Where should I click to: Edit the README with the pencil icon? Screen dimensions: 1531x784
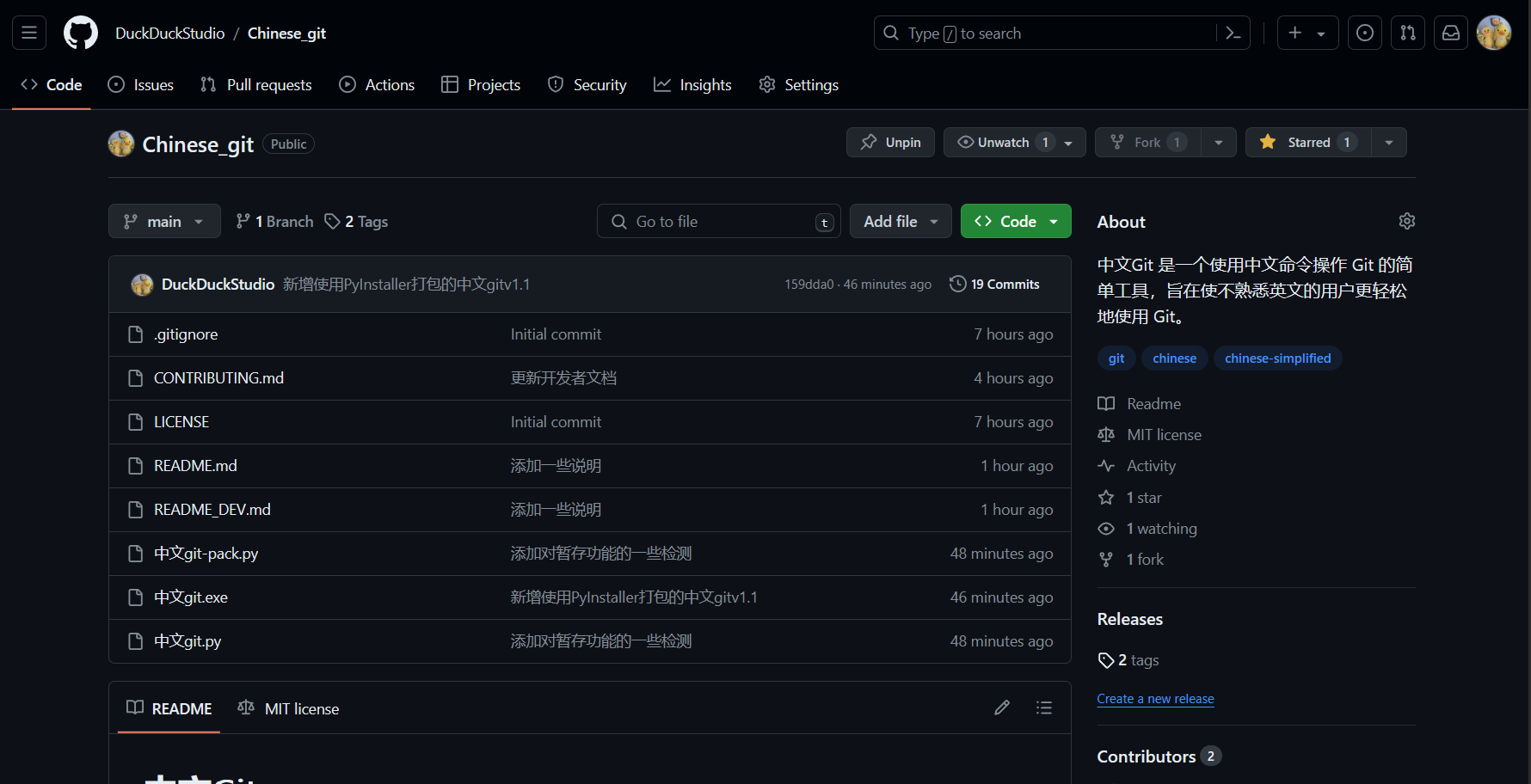click(x=1002, y=707)
